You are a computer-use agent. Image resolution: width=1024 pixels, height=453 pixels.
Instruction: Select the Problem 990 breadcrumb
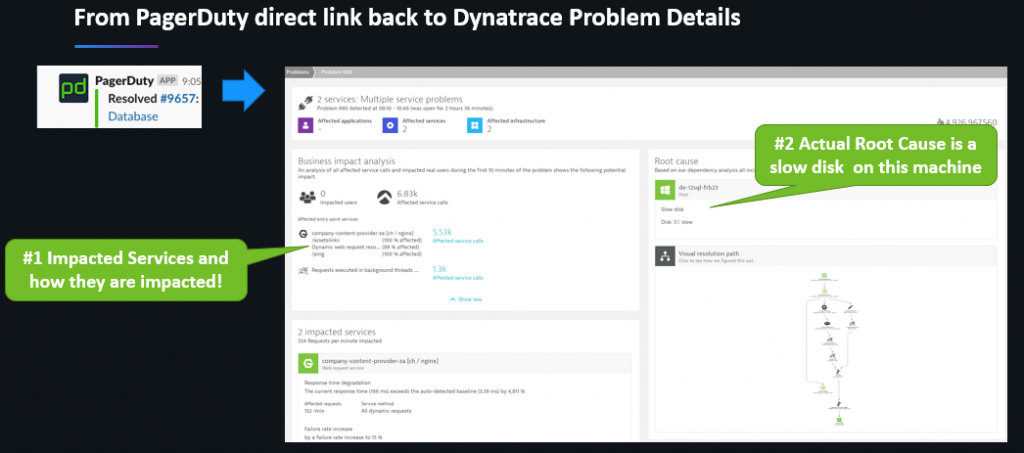coord(334,72)
